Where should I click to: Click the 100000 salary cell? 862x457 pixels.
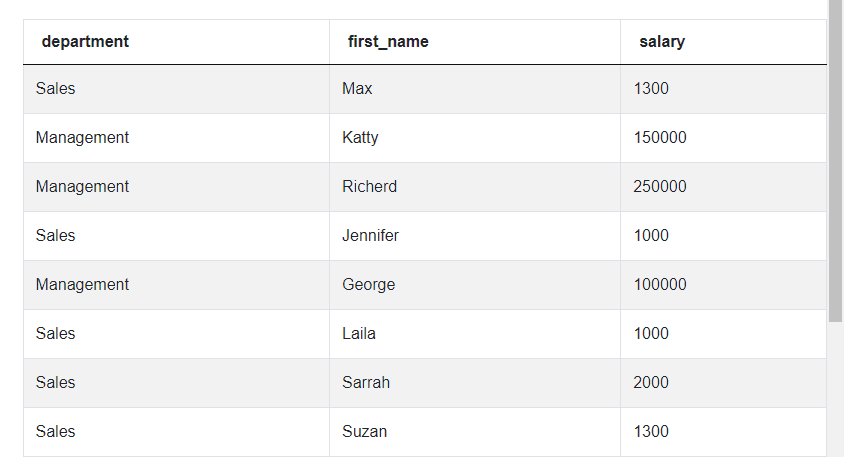pos(660,285)
